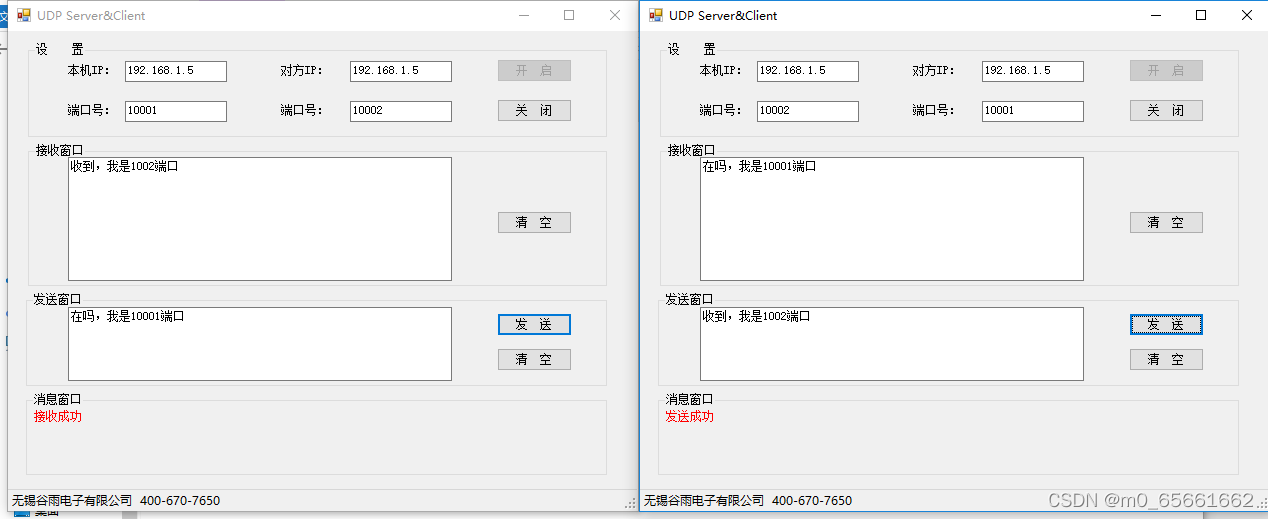The width and height of the screenshot is (1268, 519).
Task: Click 本机IP field in left window
Action: pyautogui.click(x=176, y=71)
